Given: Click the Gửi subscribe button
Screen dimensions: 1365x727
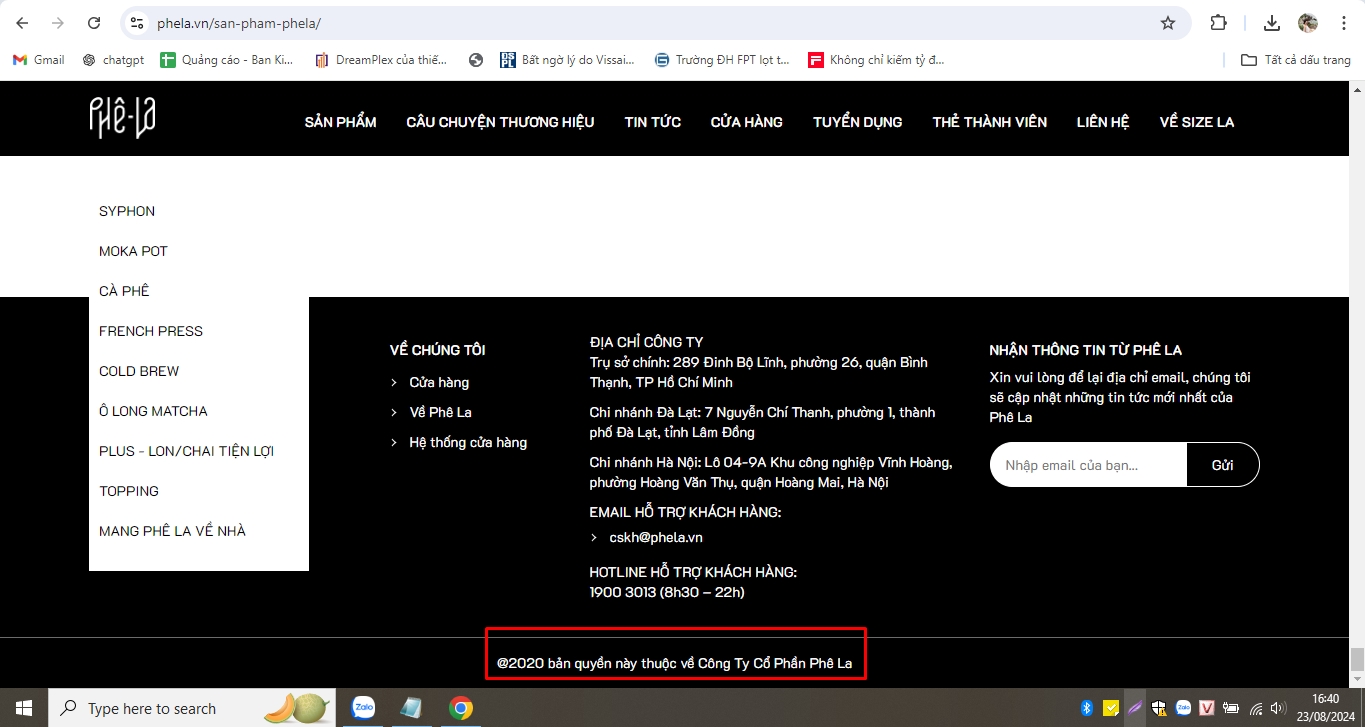Looking at the screenshot, I should tap(1223, 464).
